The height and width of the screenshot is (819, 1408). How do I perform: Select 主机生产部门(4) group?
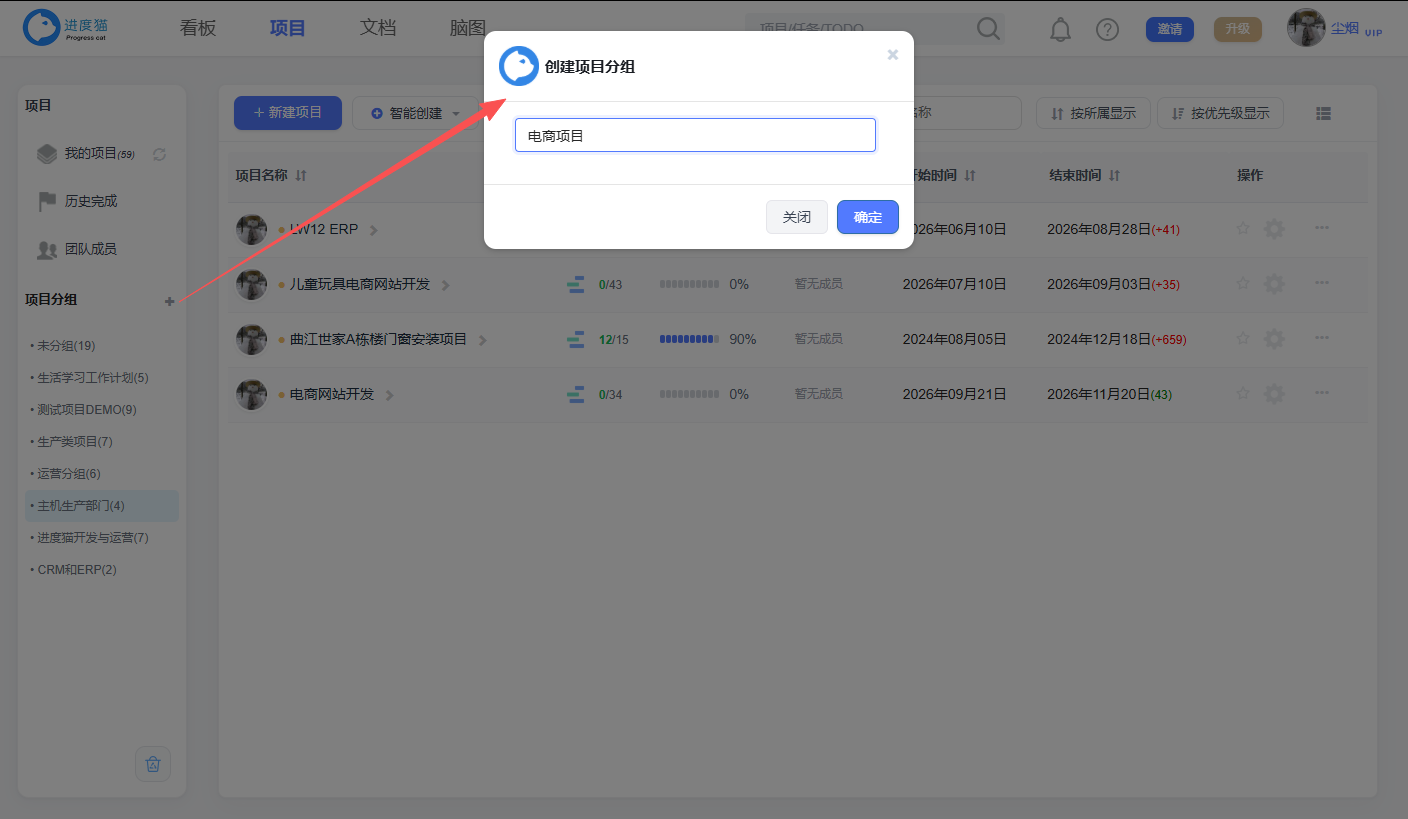pyautogui.click(x=102, y=506)
